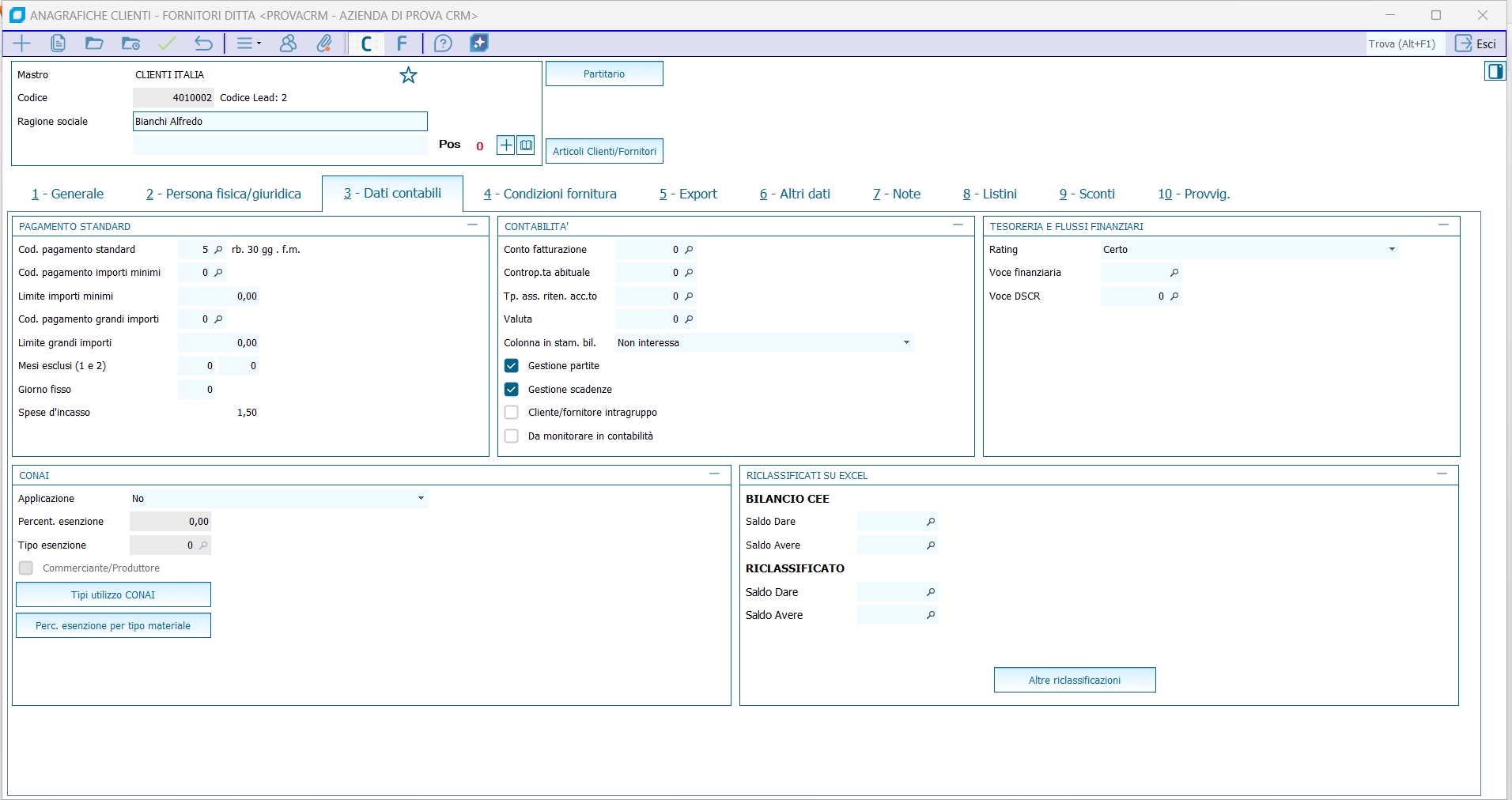
Task: Open the CONAI Applicazione dropdown
Action: click(x=421, y=499)
